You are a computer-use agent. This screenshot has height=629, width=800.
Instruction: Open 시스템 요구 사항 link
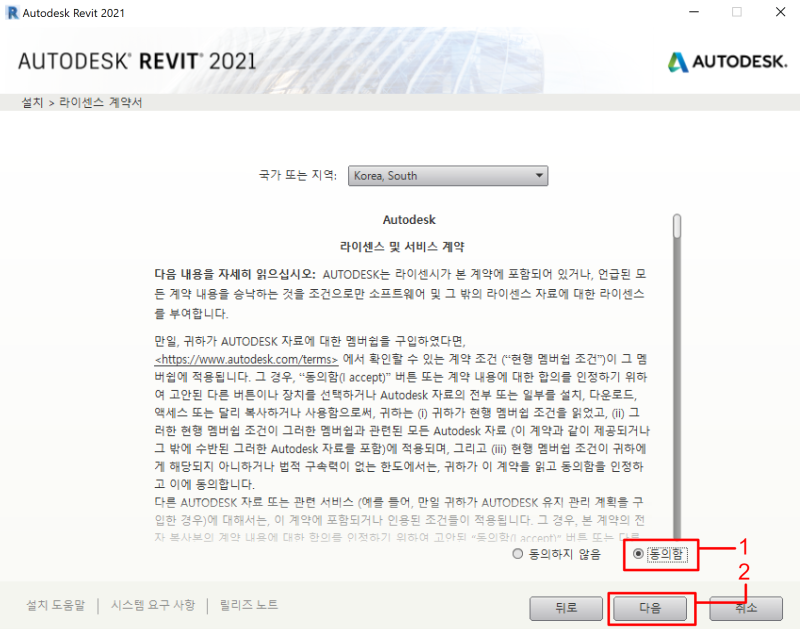pos(153,605)
